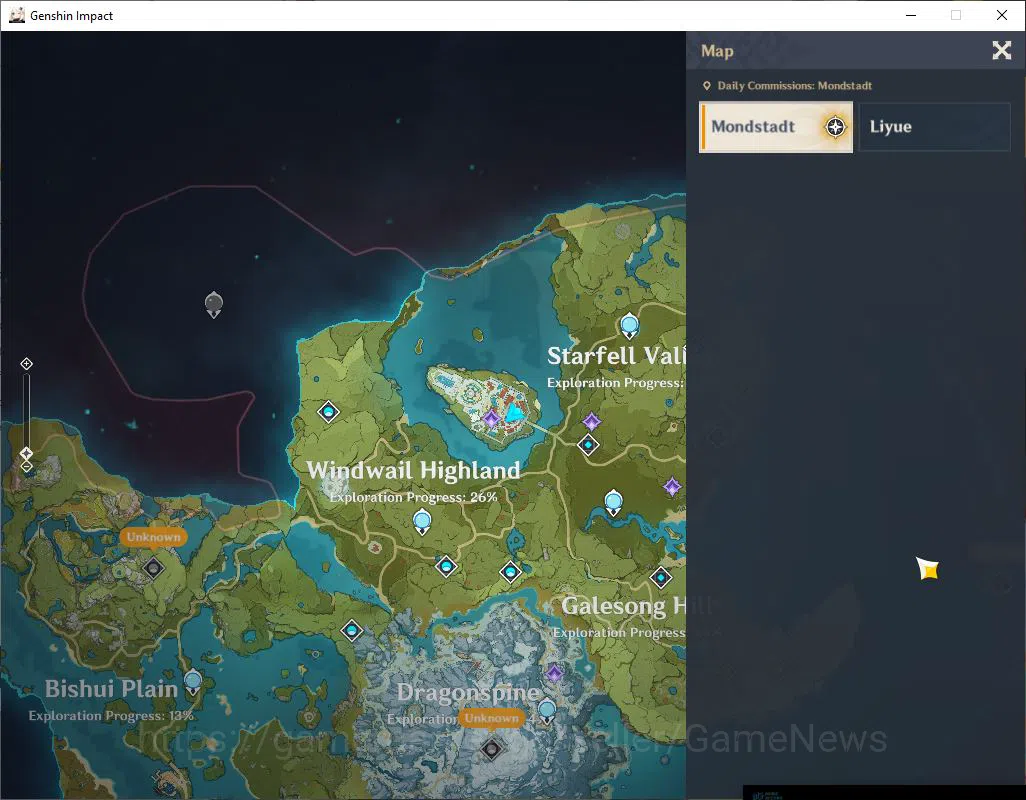Click 'Exploration Progress: 13%' text

[111, 716]
